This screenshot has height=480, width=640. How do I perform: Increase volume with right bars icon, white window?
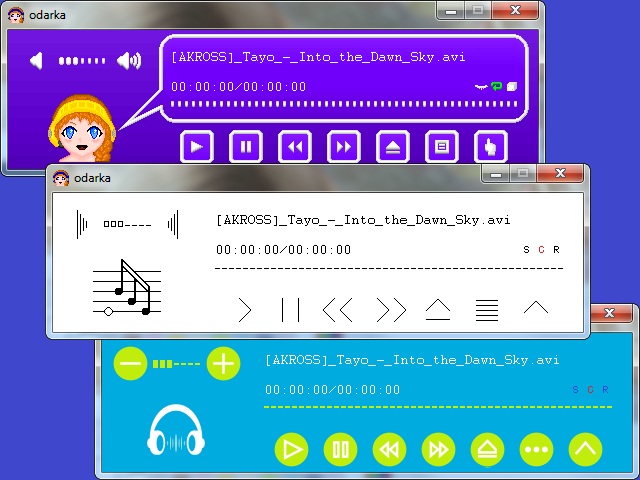[x=173, y=224]
